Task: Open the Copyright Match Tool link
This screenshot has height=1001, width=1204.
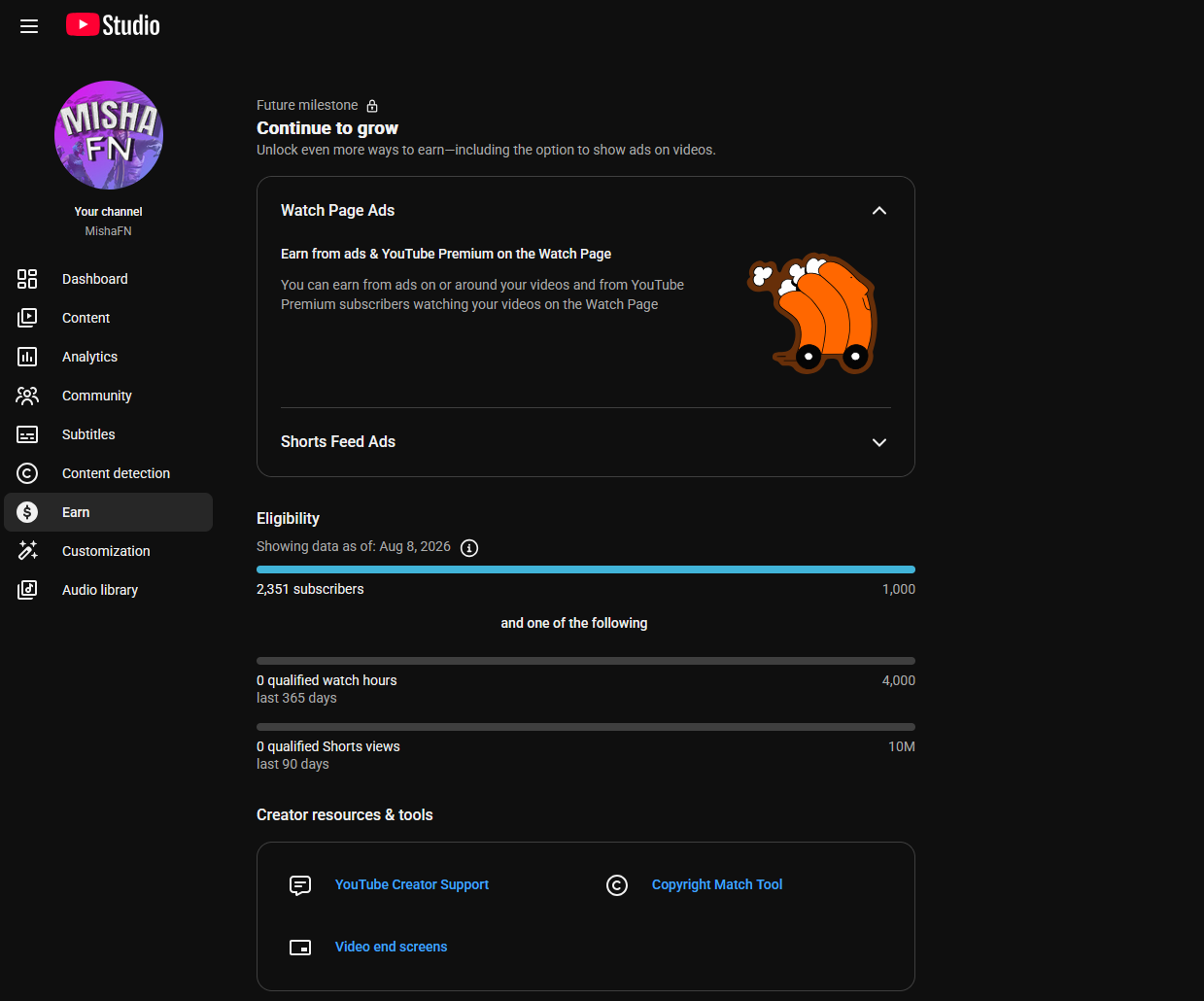Action: 717,884
